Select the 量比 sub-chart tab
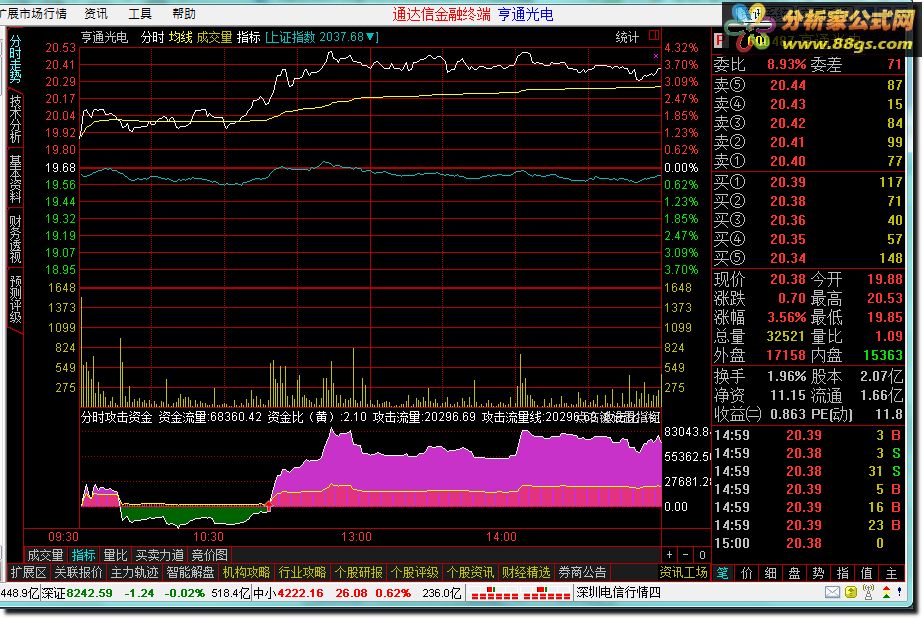This screenshot has width=924, height=619. [115, 555]
